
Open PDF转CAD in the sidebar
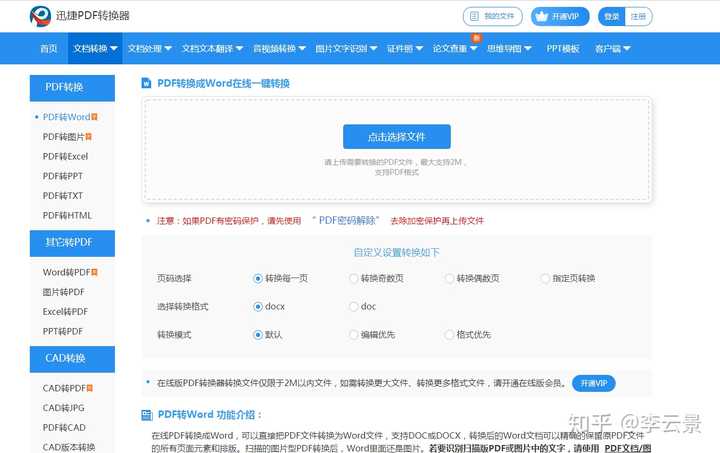(x=64, y=428)
